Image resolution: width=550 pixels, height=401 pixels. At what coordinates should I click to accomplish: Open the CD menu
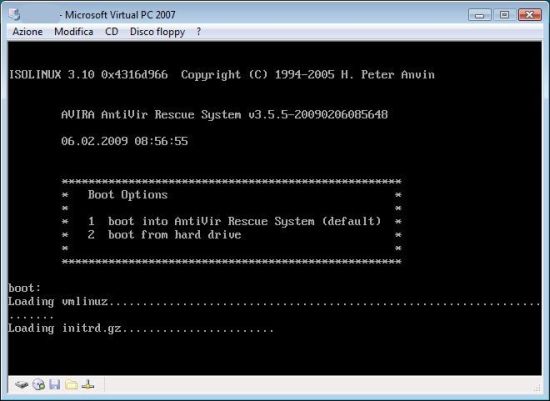112,32
